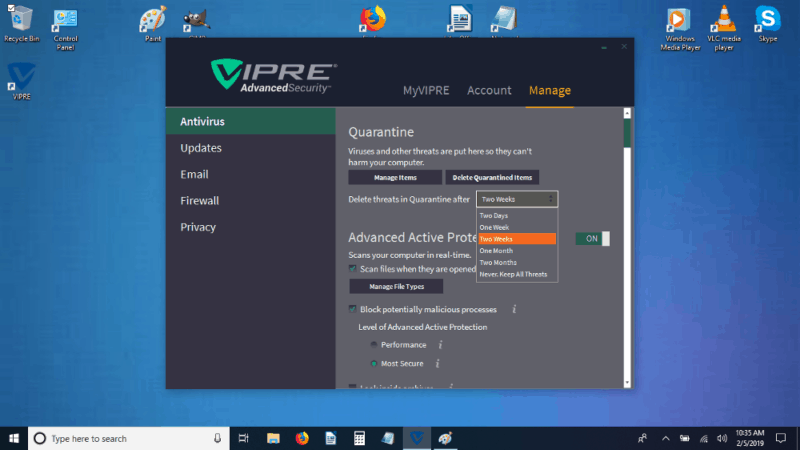
Task: Open the LibreOffice Writer taskbar icon
Action: click(x=331, y=438)
